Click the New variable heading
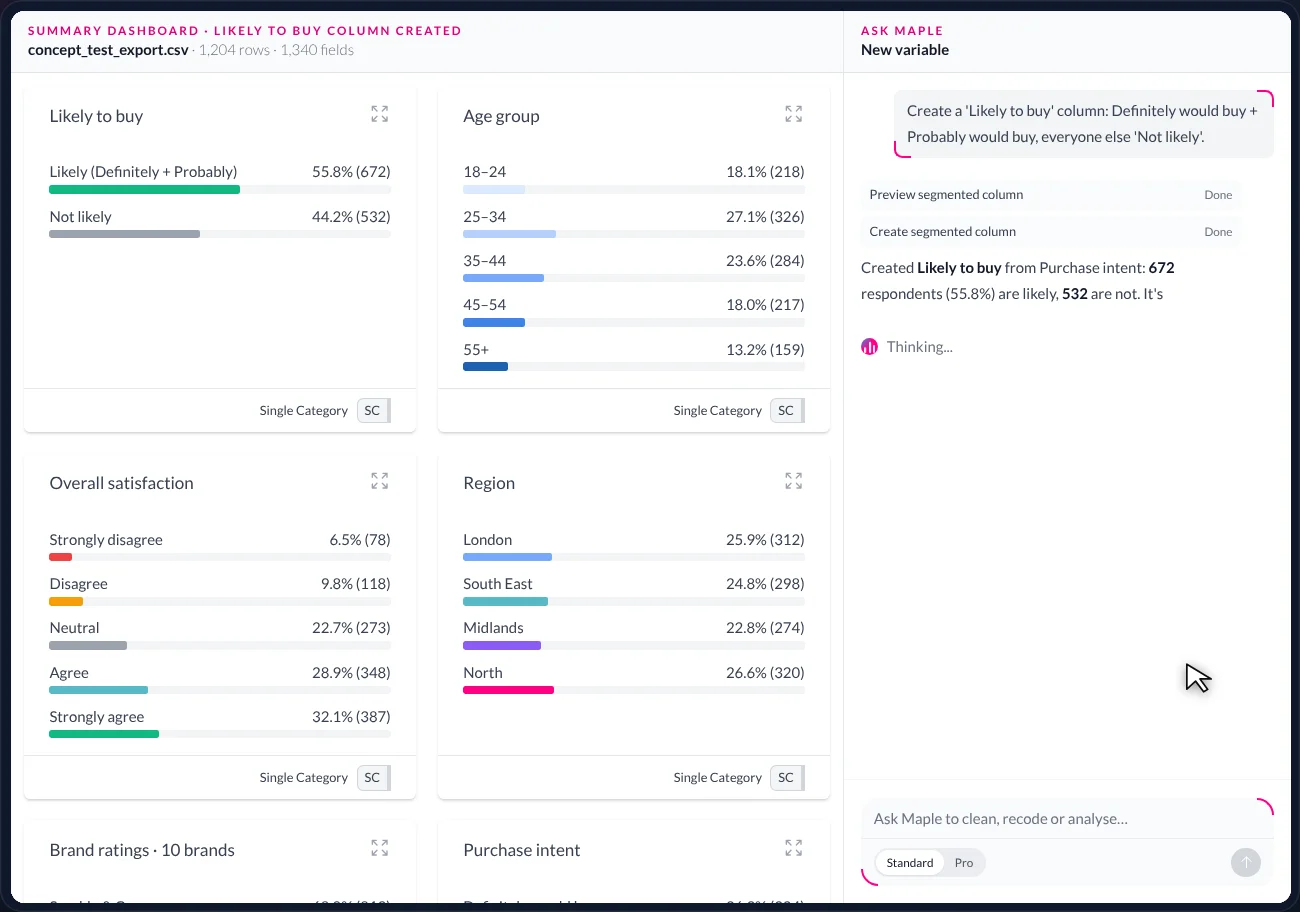Viewport: 1300px width, 912px height. pos(905,50)
